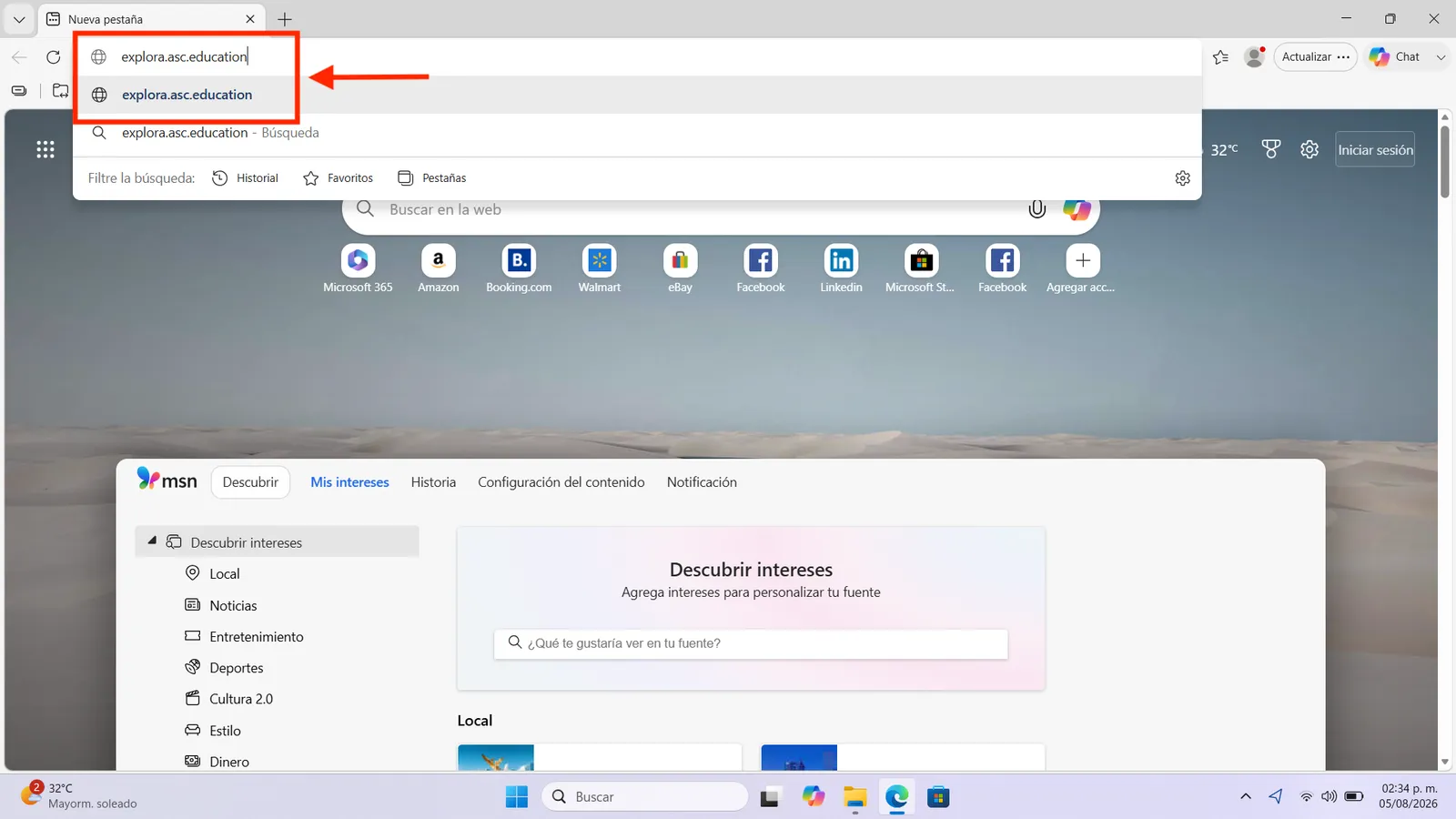1456x819 pixels.
Task: Close the Nueva pestaña tab
Action: pyautogui.click(x=250, y=19)
